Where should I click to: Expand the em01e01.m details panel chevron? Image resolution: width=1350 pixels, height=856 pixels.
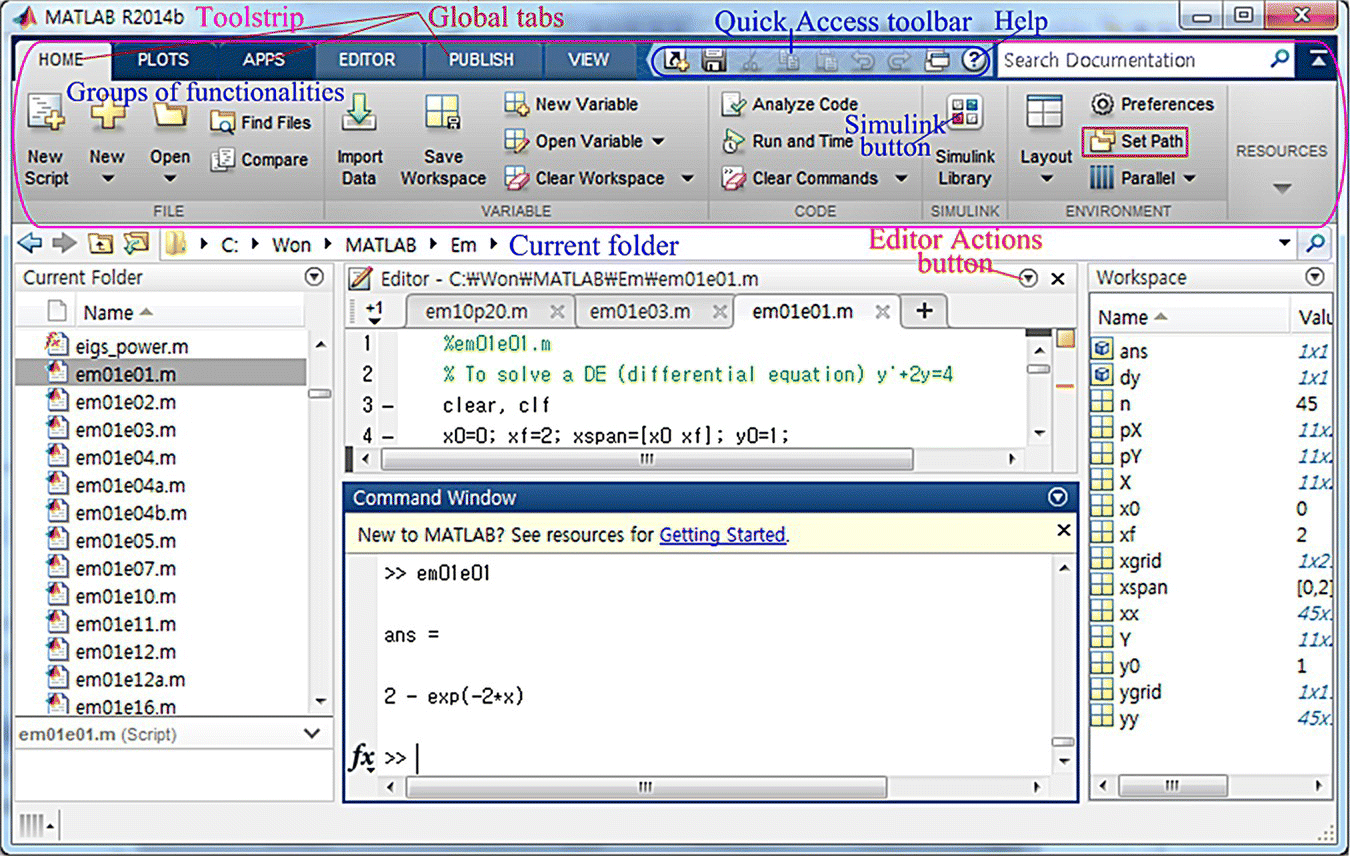(x=312, y=734)
